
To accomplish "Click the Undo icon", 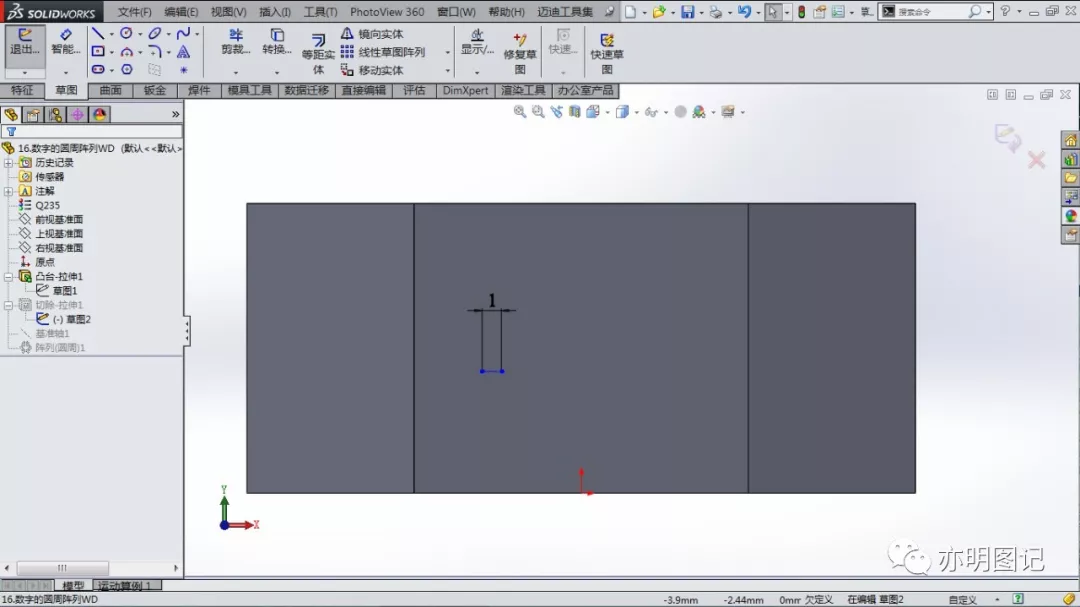I will pos(744,12).
